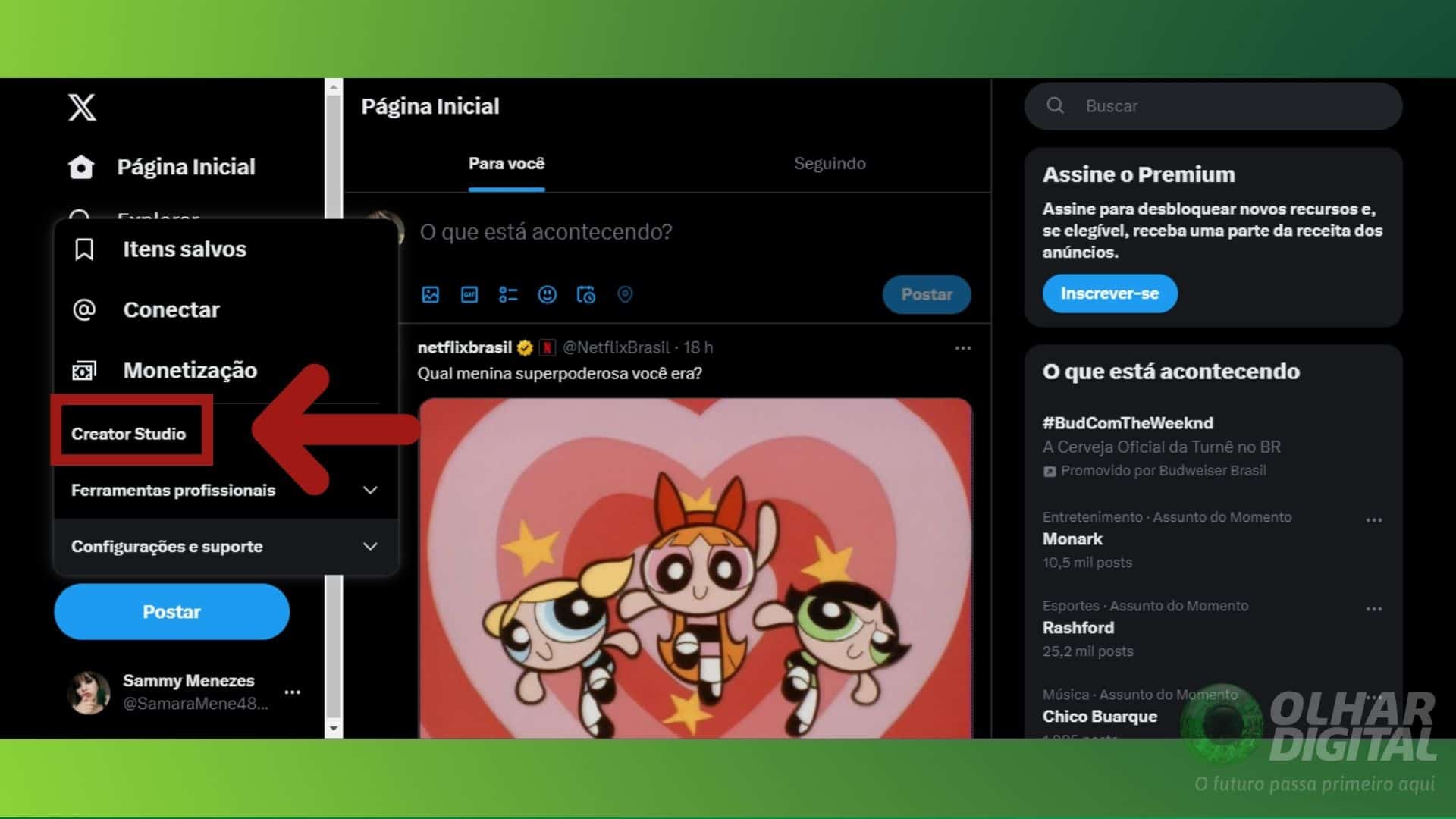The width and height of the screenshot is (1456, 819).
Task: Click the X logo icon
Action: coord(82,107)
